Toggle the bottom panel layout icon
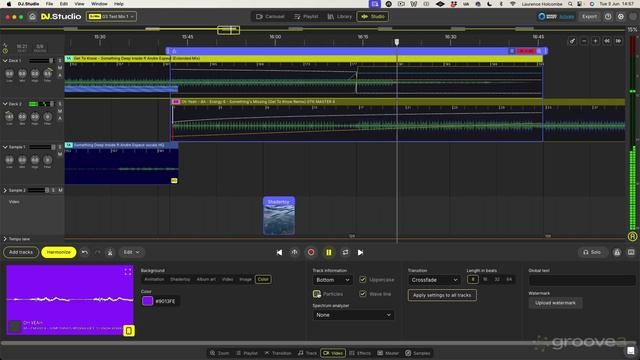The height and width of the screenshot is (360, 640). pyautogui.click(x=631, y=253)
